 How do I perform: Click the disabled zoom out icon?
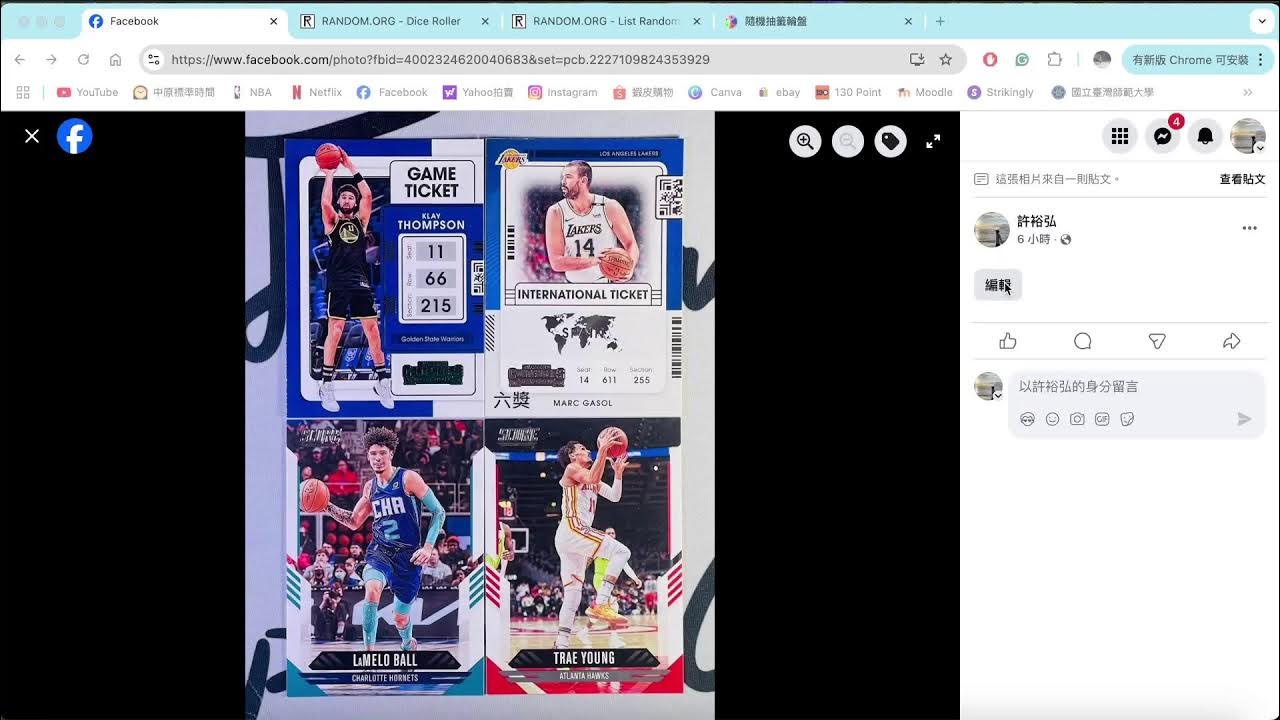tap(848, 142)
